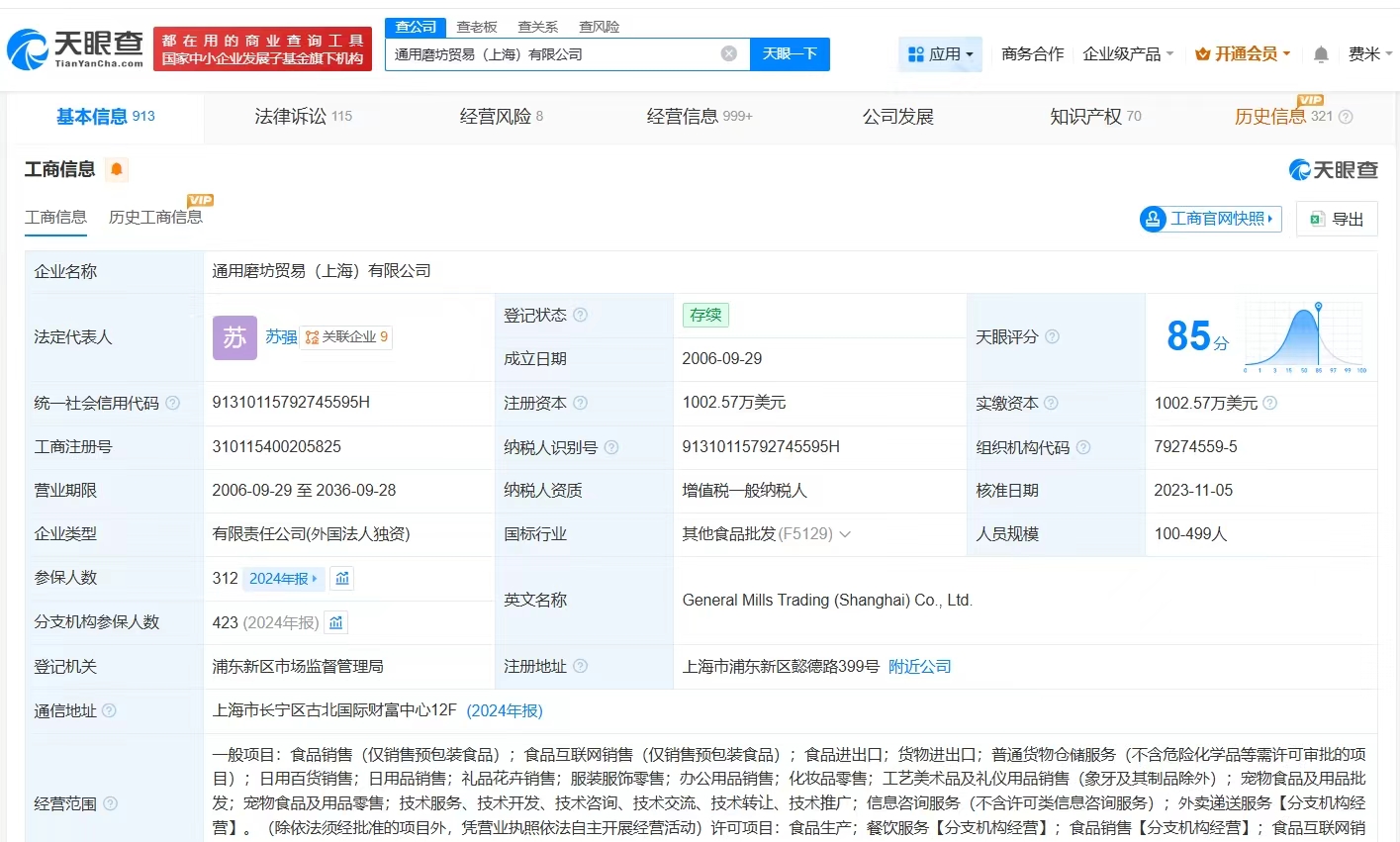The width and height of the screenshot is (1400, 842).
Task: Select the 查风险 search tab
Action: (600, 27)
